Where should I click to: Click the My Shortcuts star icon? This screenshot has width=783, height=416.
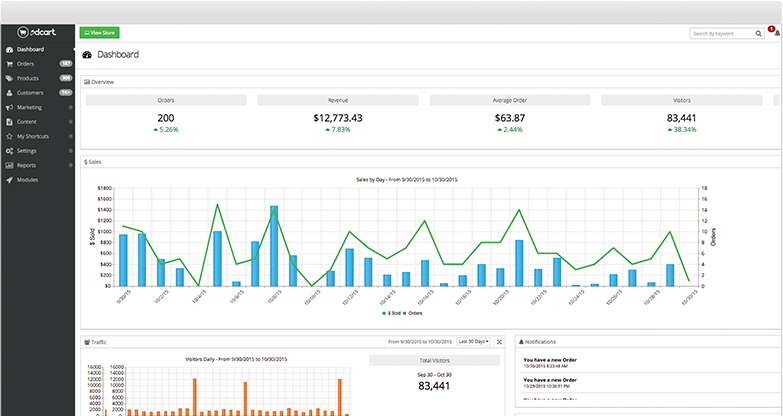pos(9,136)
